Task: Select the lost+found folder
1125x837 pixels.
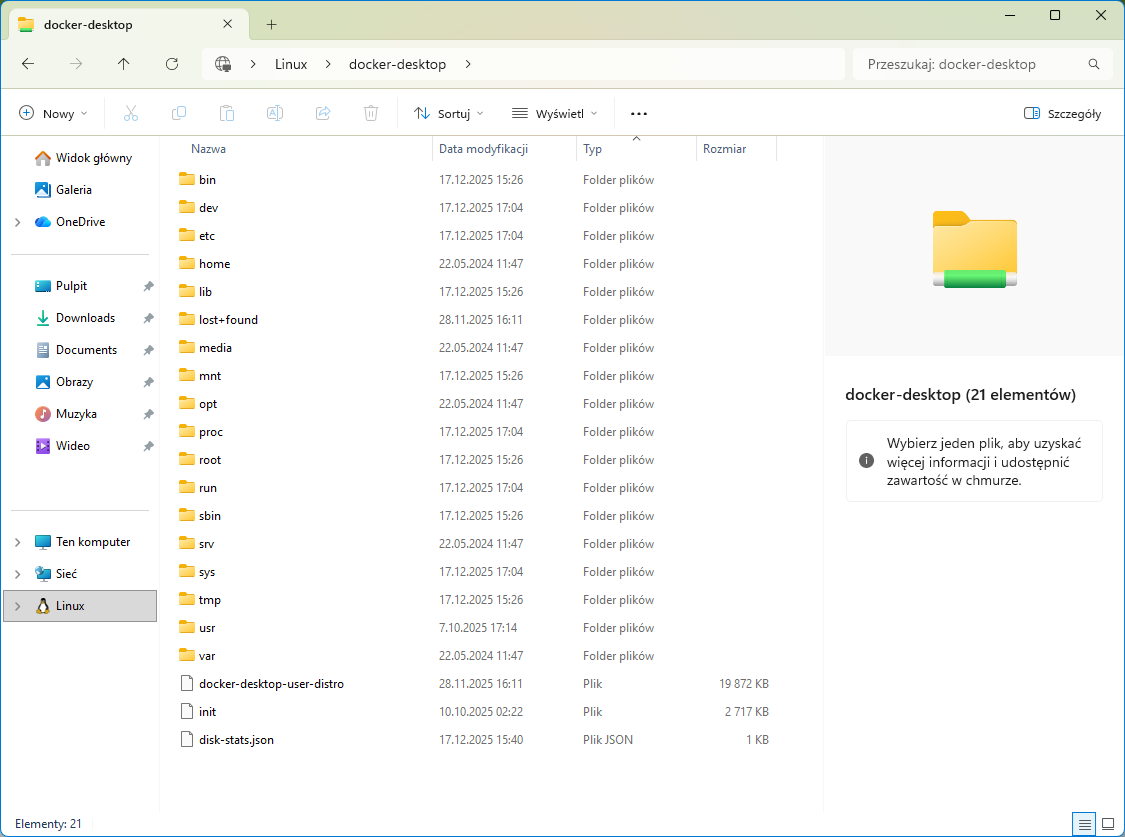Action: pyautogui.click(x=228, y=320)
